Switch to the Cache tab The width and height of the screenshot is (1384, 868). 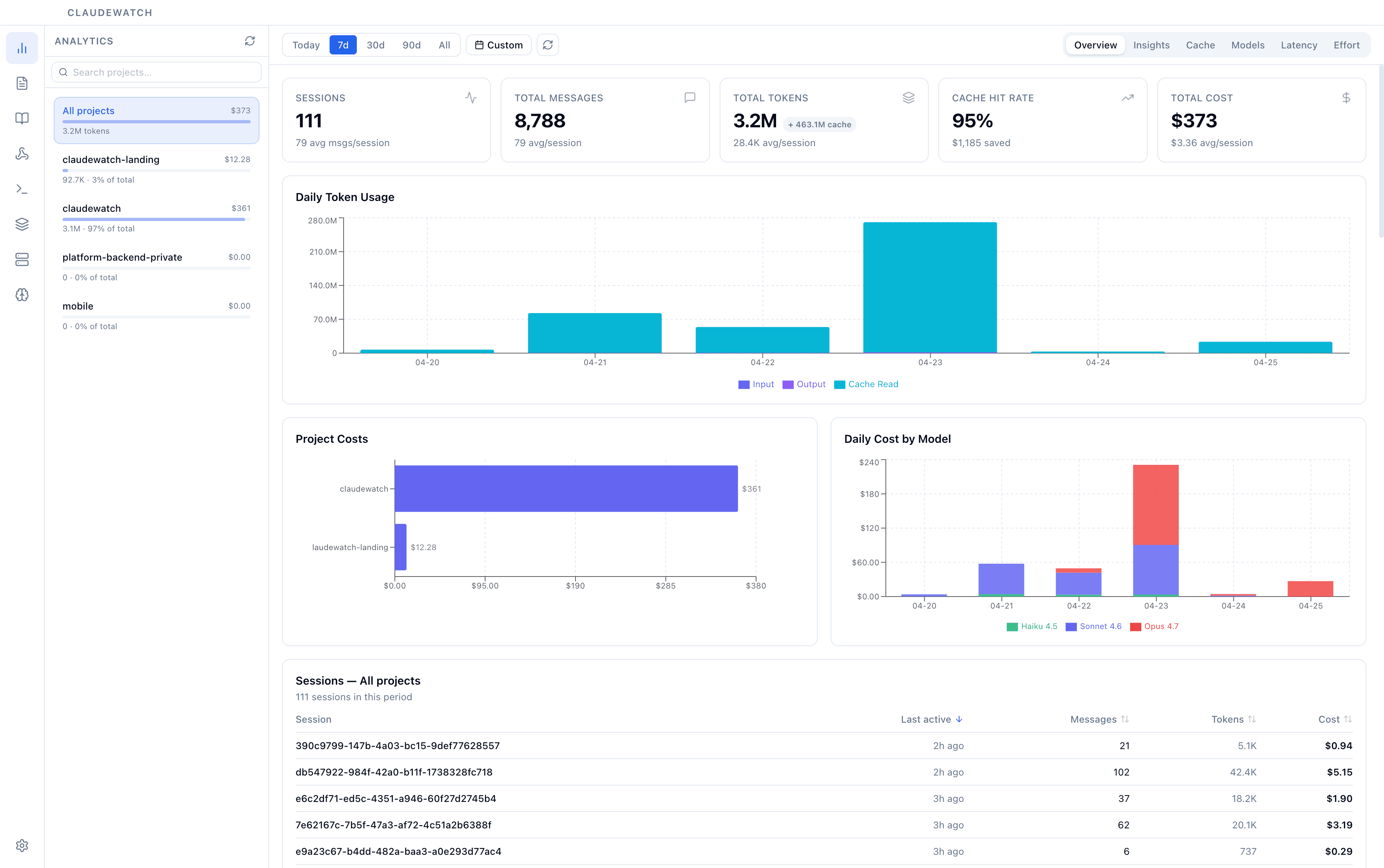1200,45
